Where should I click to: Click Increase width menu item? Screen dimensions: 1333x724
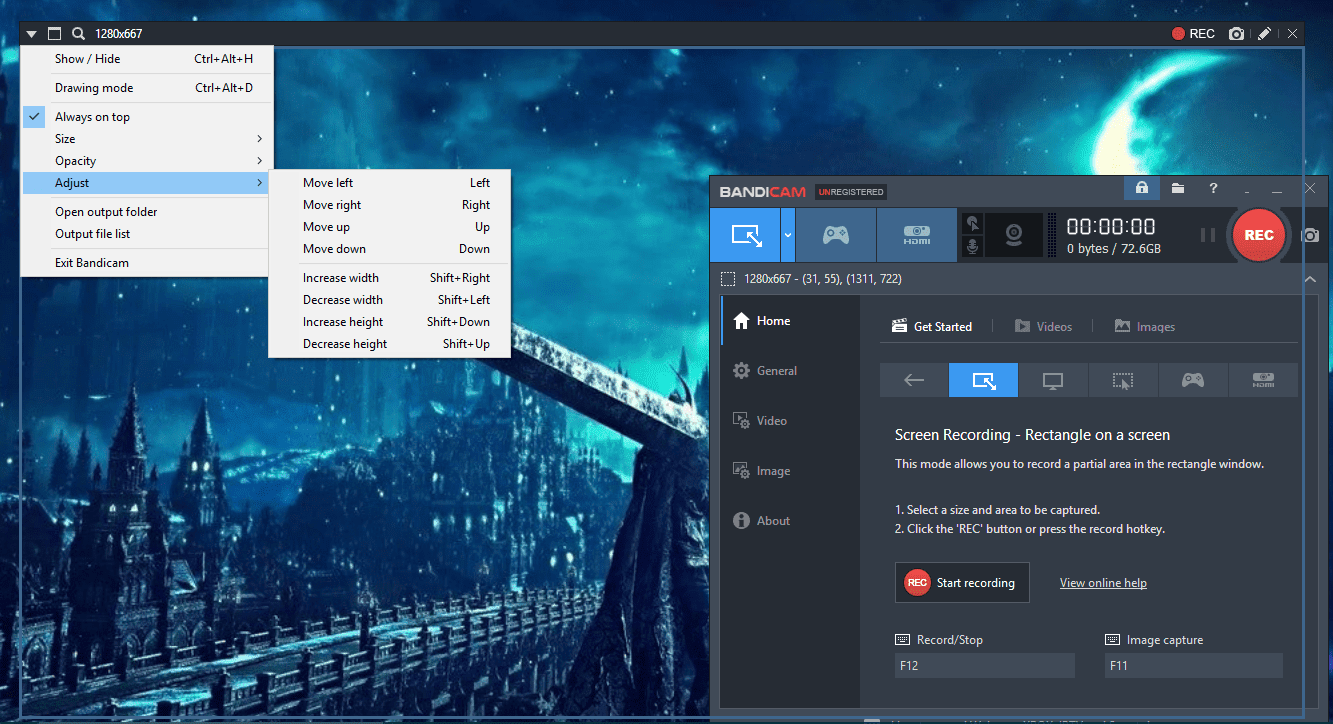click(x=390, y=278)
